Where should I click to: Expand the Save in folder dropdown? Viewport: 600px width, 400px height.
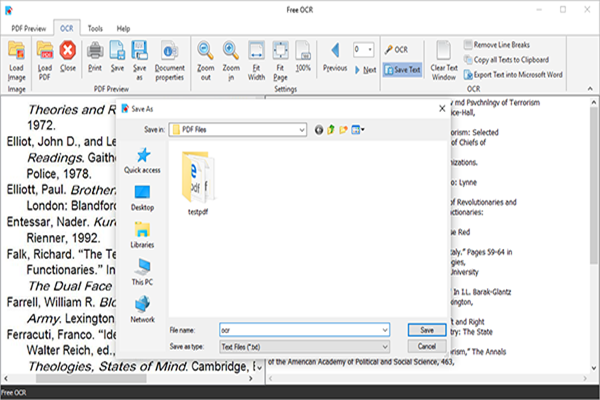coord(300,129)
